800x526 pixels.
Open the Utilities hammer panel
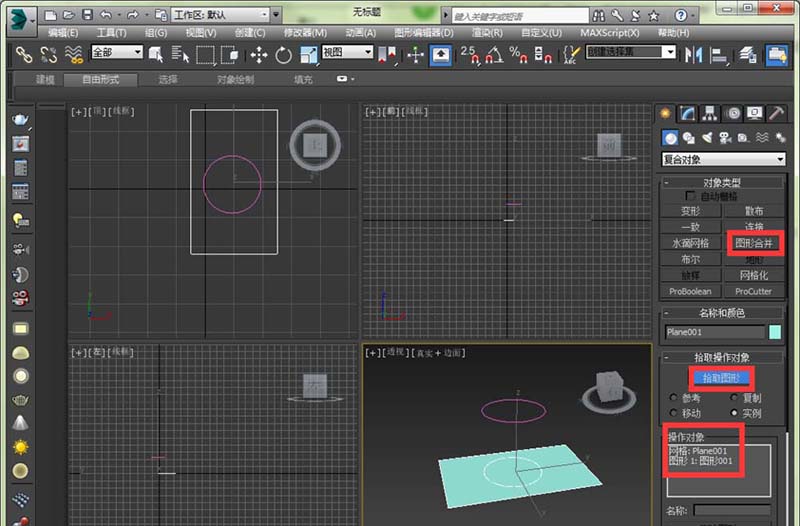(x=777, y=113)
